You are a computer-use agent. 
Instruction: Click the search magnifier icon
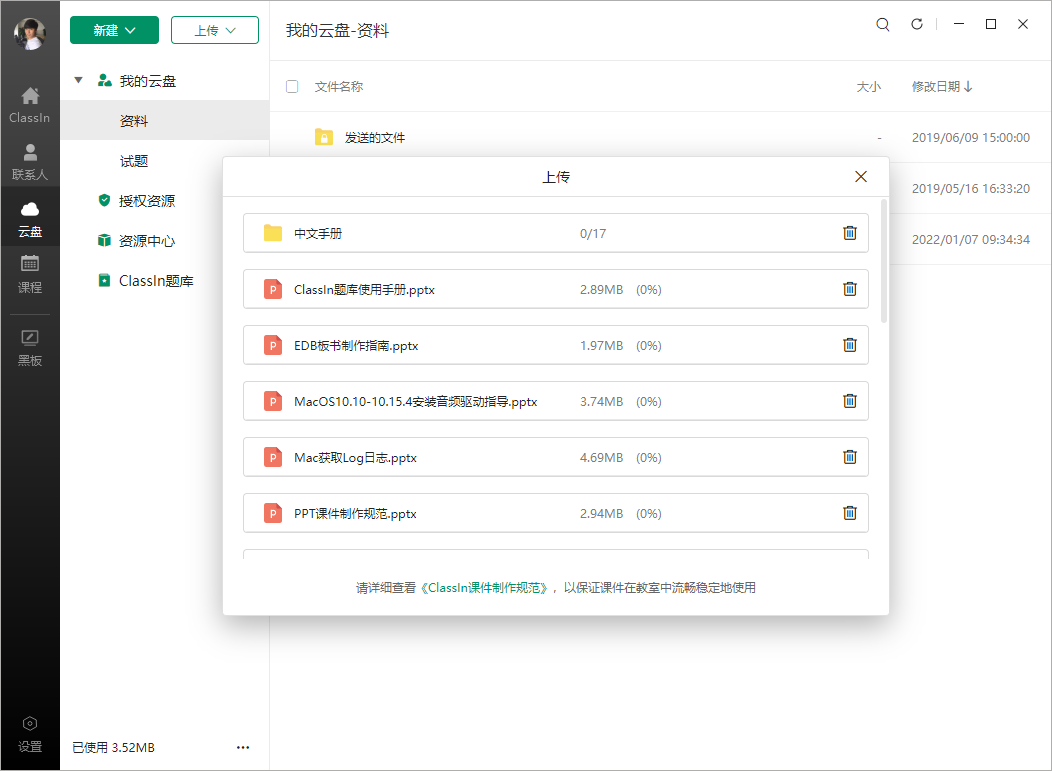(x=883, y=25)
